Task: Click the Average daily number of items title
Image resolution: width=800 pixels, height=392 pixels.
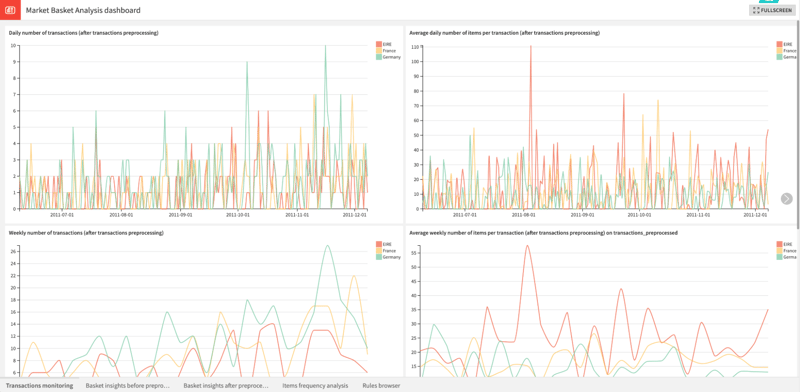Action: [505, 33]
